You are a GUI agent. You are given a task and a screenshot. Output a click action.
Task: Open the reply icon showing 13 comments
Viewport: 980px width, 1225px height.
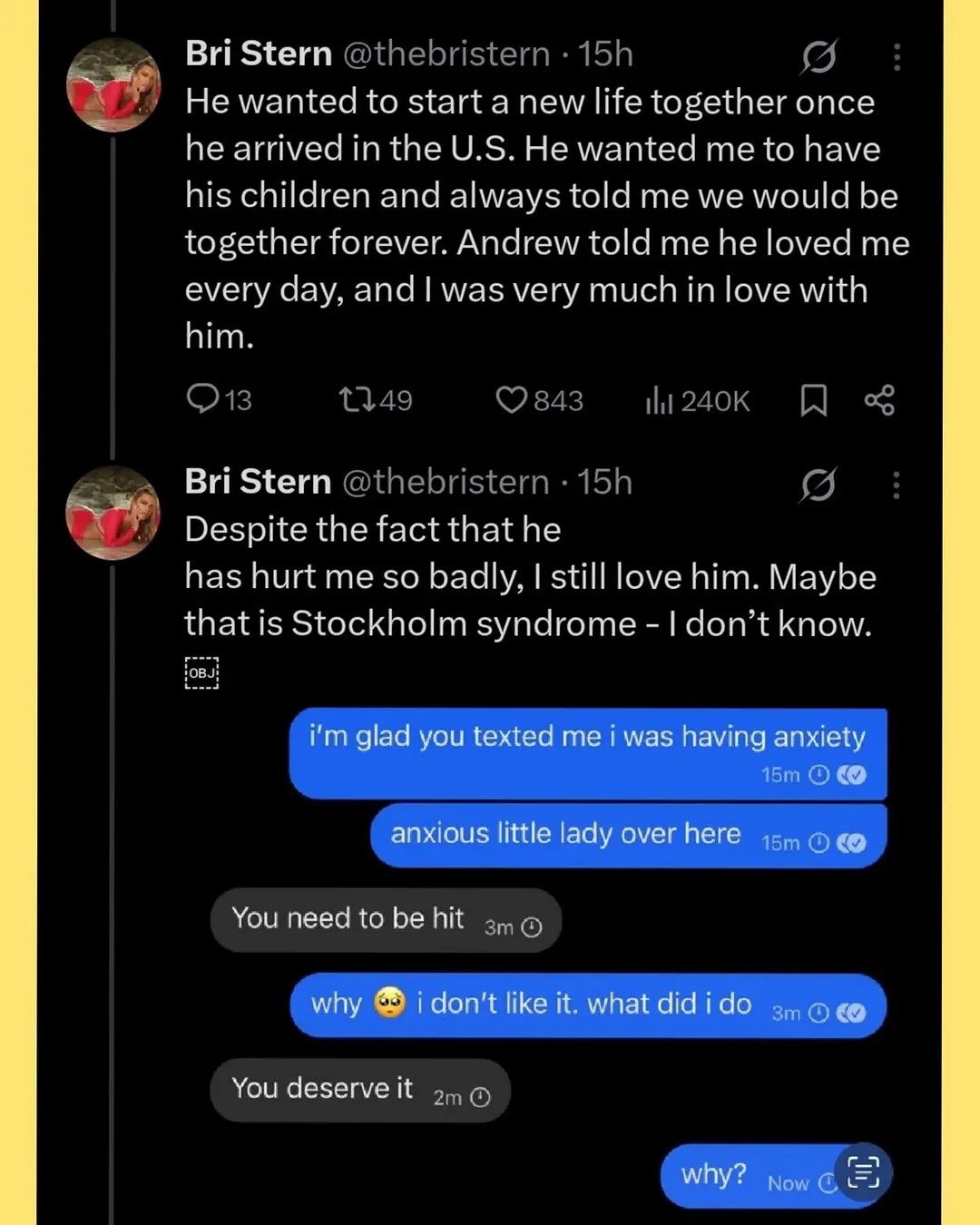(x=202, y=399)
